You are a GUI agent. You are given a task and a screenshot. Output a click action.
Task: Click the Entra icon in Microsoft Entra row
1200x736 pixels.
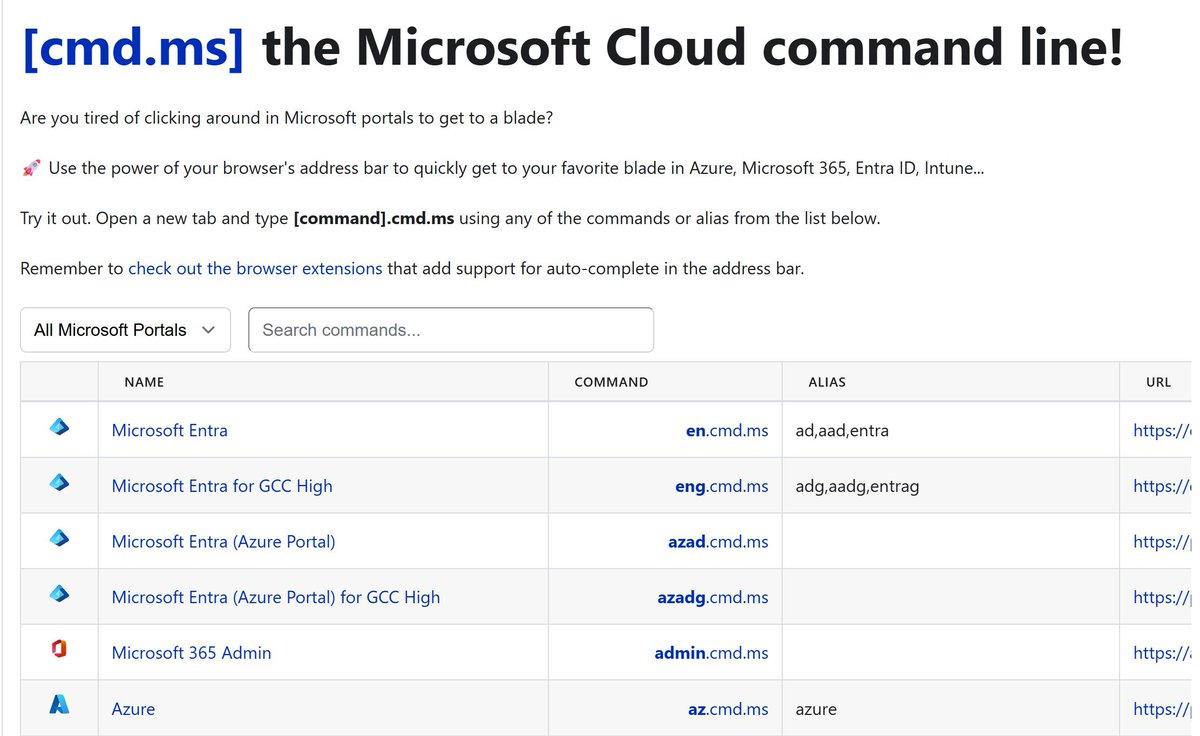point(59,428)
